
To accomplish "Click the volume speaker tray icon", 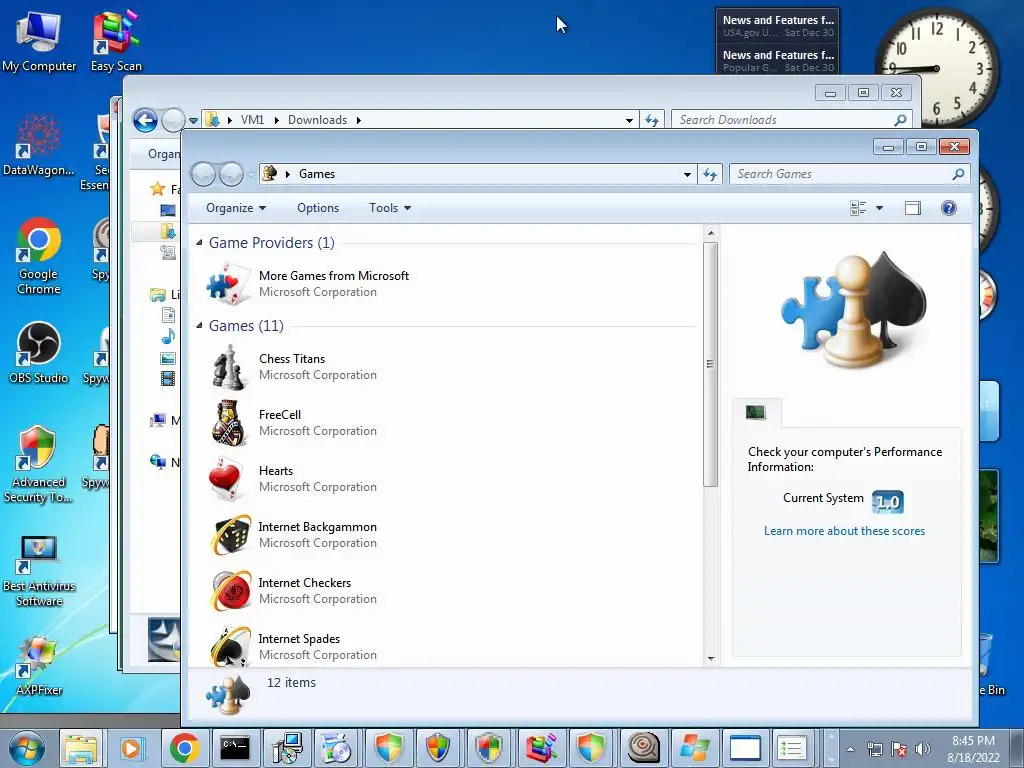I will (922, 749).
